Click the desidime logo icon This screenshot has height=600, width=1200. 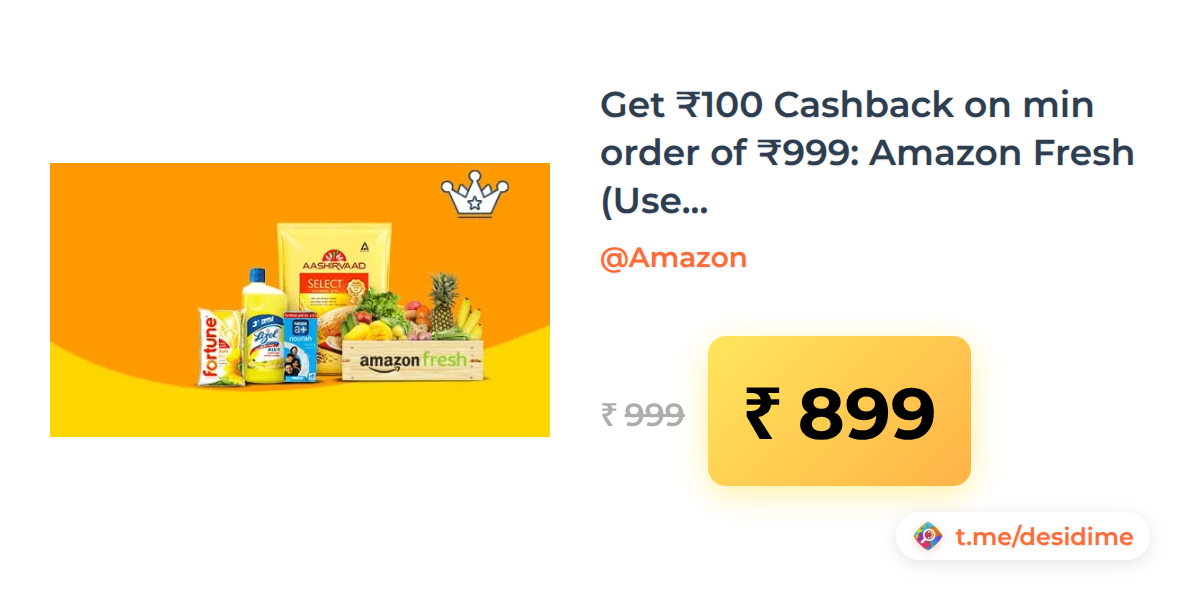click(928, 537)
